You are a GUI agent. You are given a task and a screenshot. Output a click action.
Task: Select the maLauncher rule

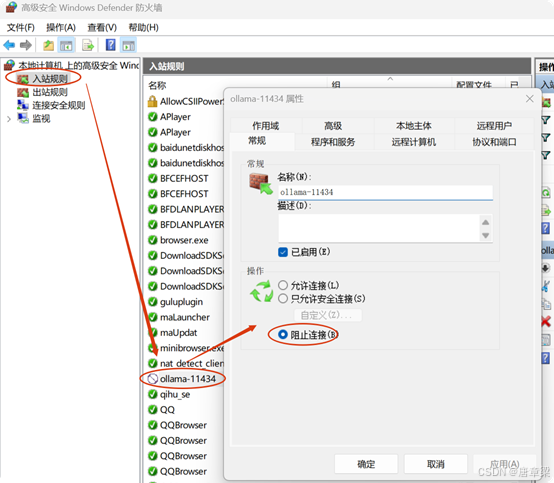click(185, 317)
